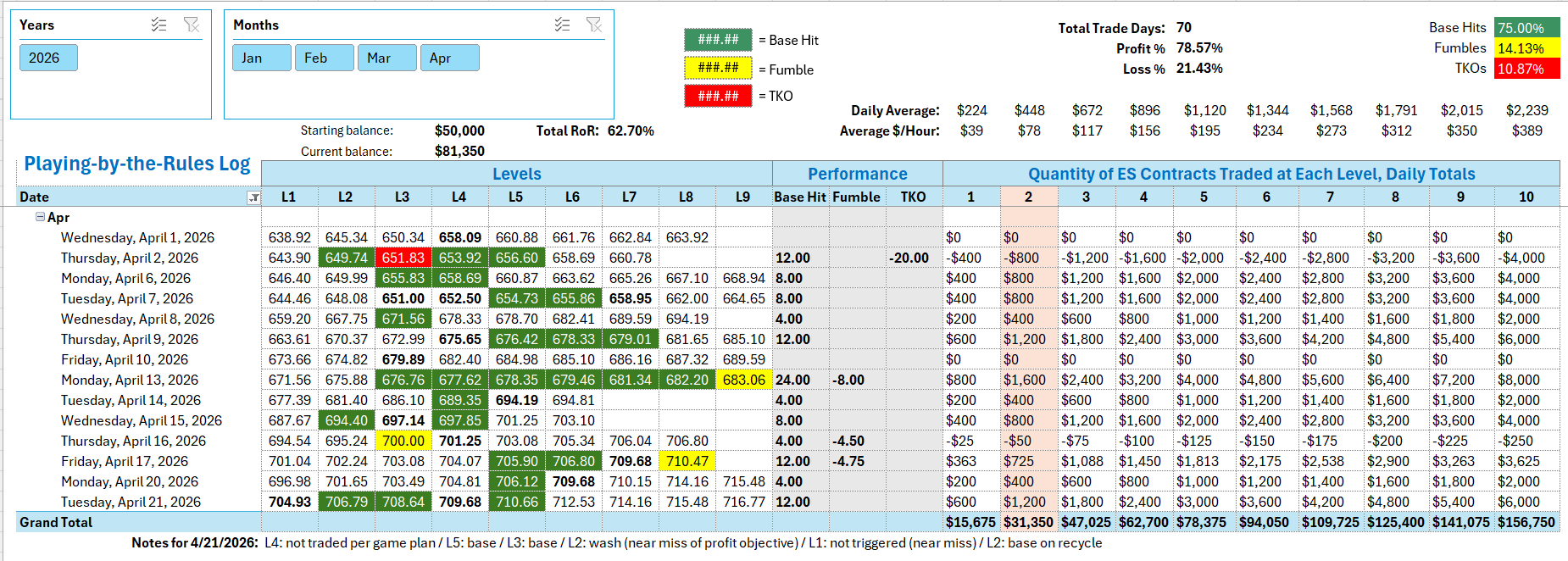Select the Fumbles 14.13% cell

(1527, 48)
